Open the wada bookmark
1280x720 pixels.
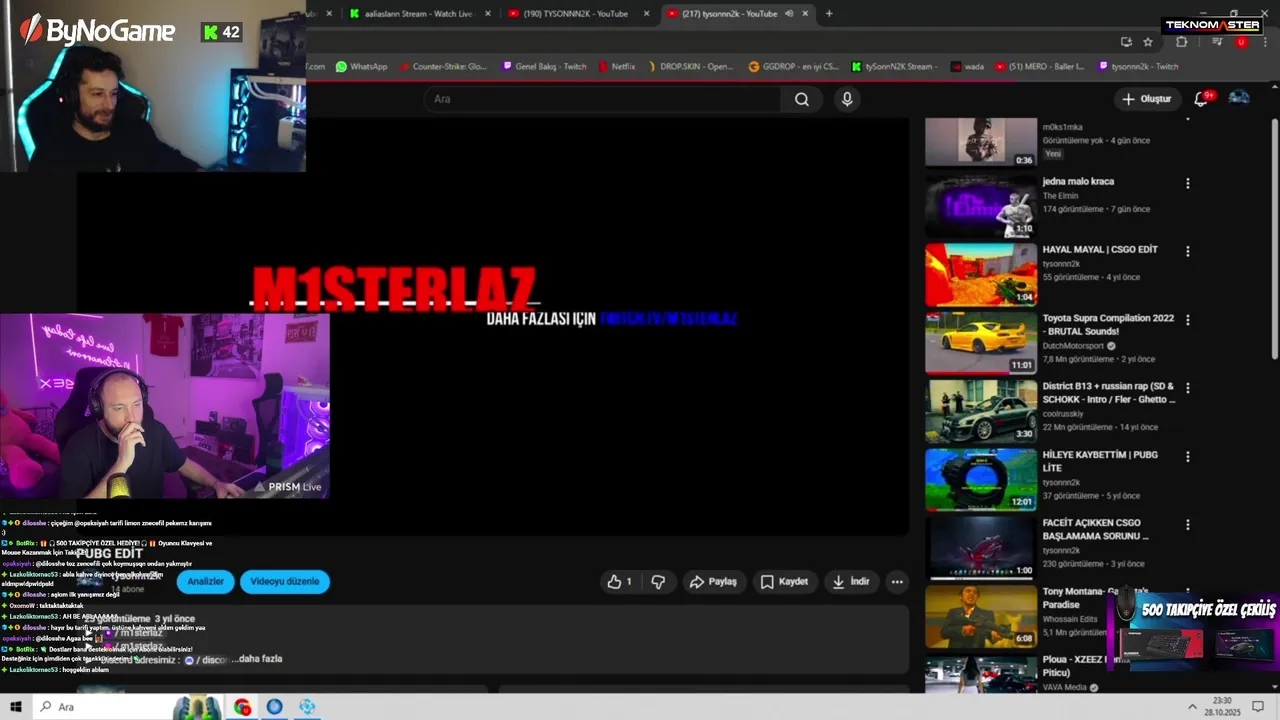click(967, 67)
